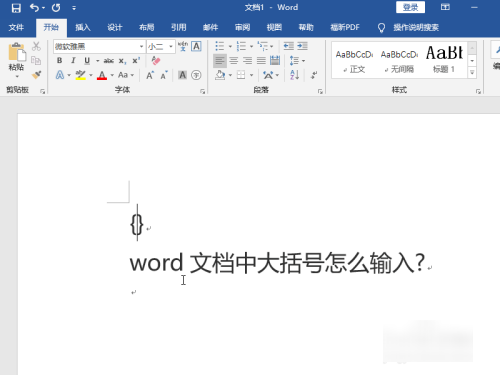This screenshot has width=500, height=375.
Task: Click the Borders icon
Action: point(241,75)
